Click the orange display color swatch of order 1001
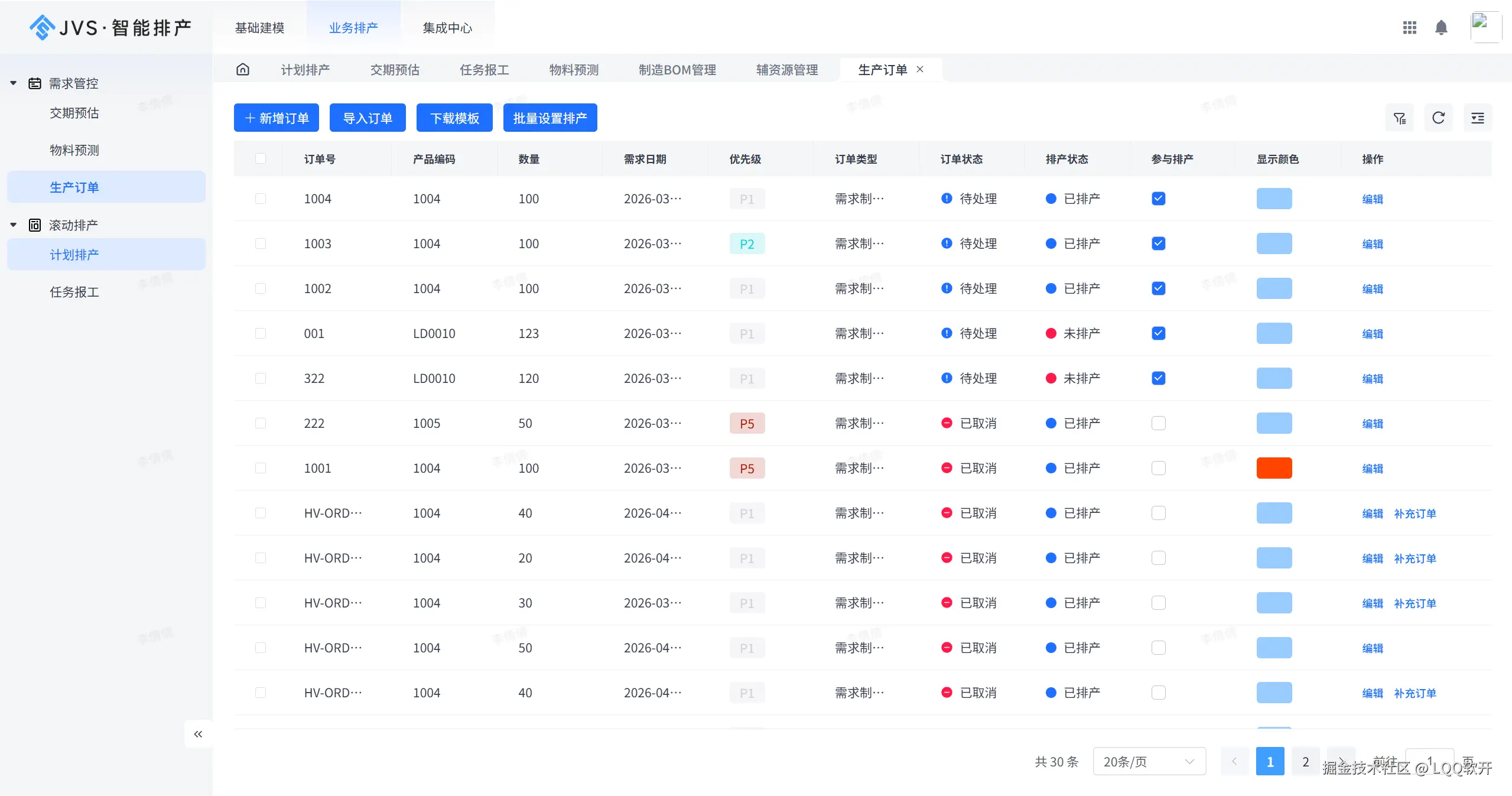This screenshot has width=1512, height=796. (x=1274, y=467)
